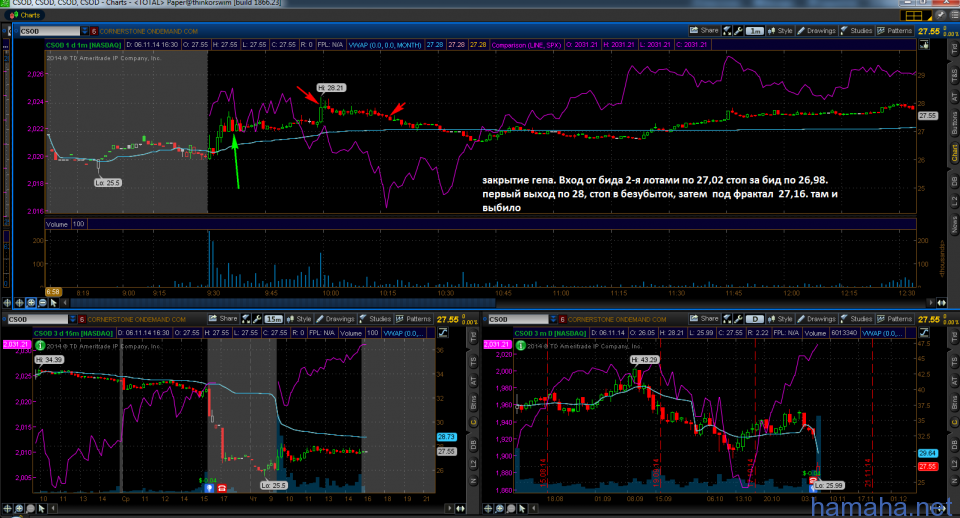The height and width of the screenshot is (518, 960).
Task: Open the flask quick study icon in top chart
Action: coord(727,31)
